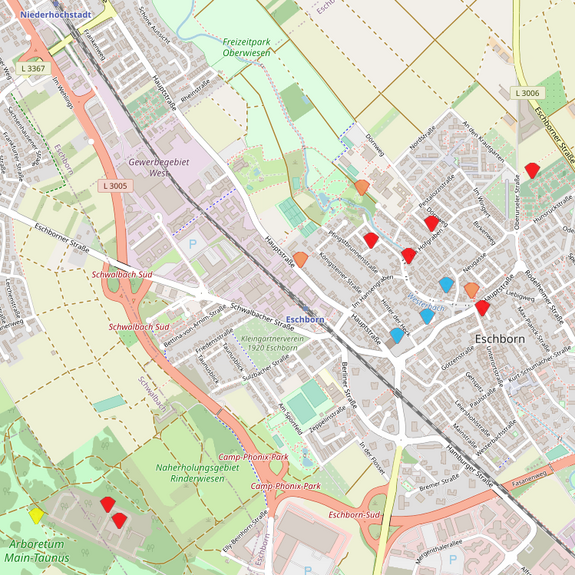Click the blue marker near Hinter der Heck

(x=397, y=336)
